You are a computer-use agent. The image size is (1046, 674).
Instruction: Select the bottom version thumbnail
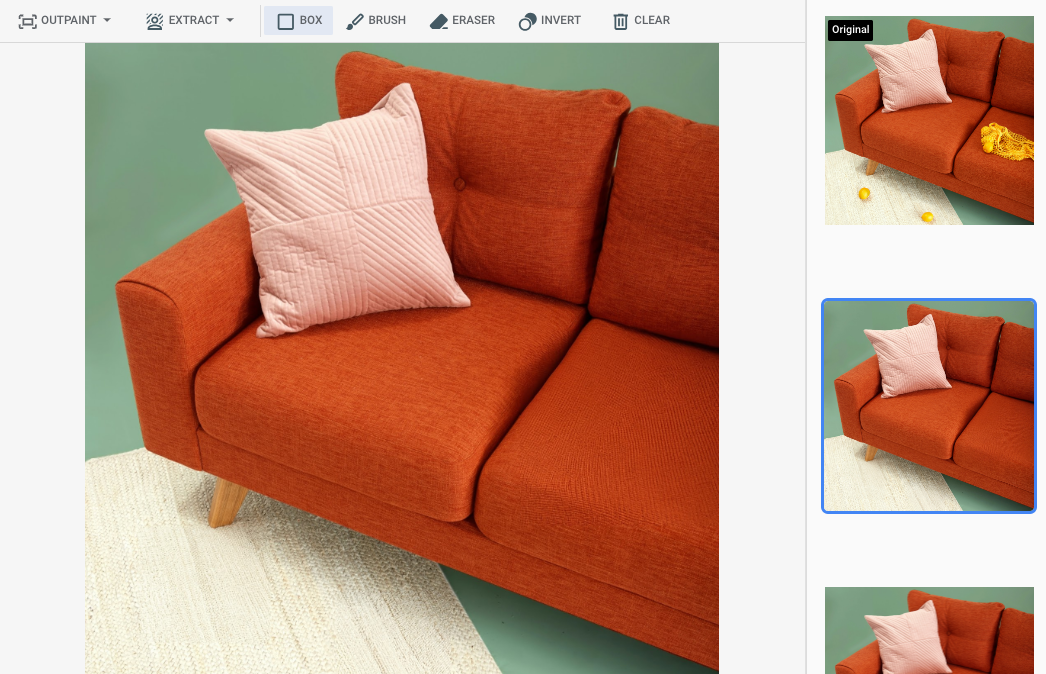click(x=928, y=630)
